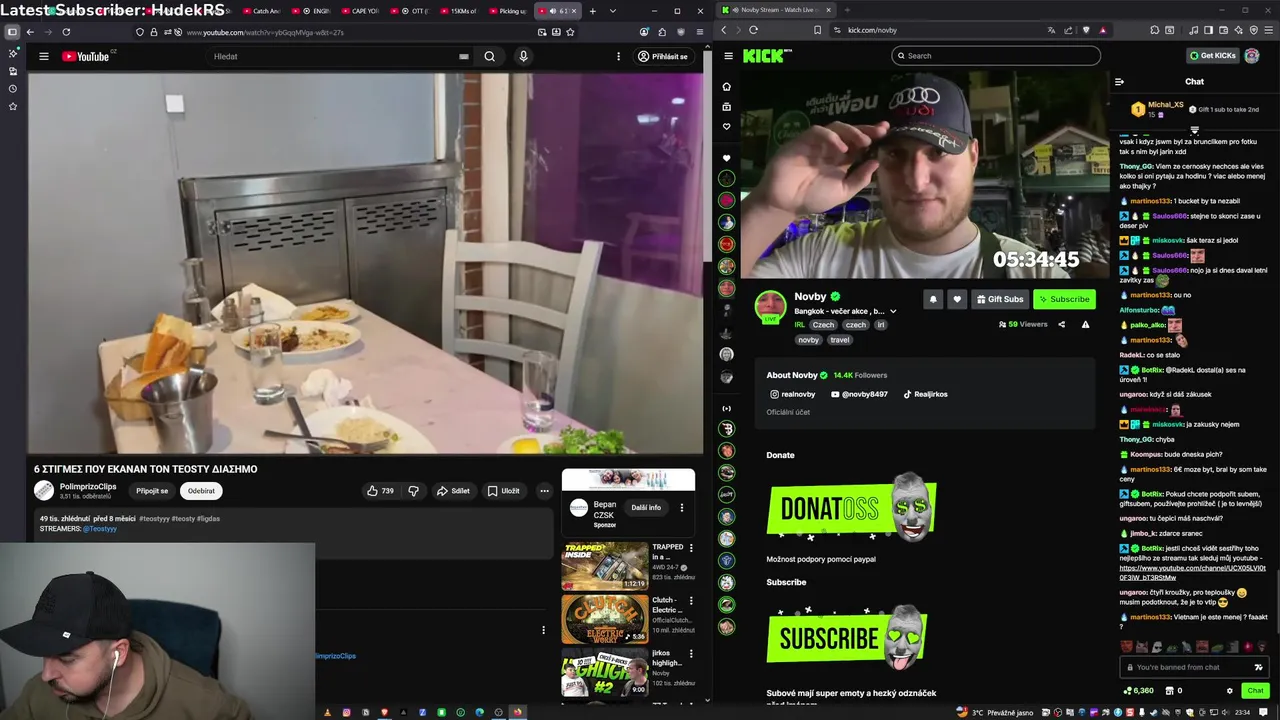The image size is (1280, 720).
Task: Subscribe to PolimprizoClips with Odebírat
Action: point(201,491)
